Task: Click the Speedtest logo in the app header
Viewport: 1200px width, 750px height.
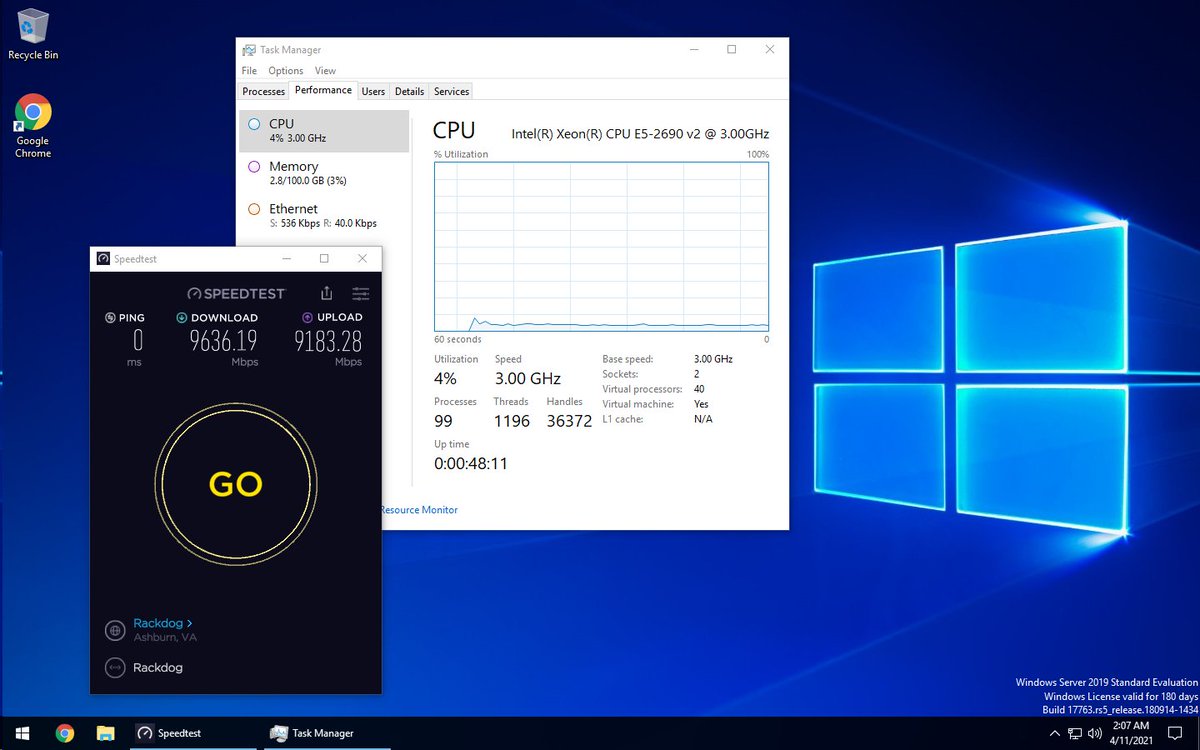Action: click(x=236, y=293)
